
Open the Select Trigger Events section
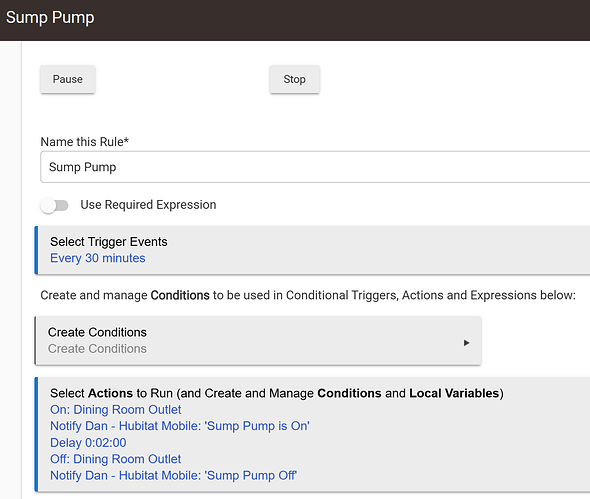point(312,250)
